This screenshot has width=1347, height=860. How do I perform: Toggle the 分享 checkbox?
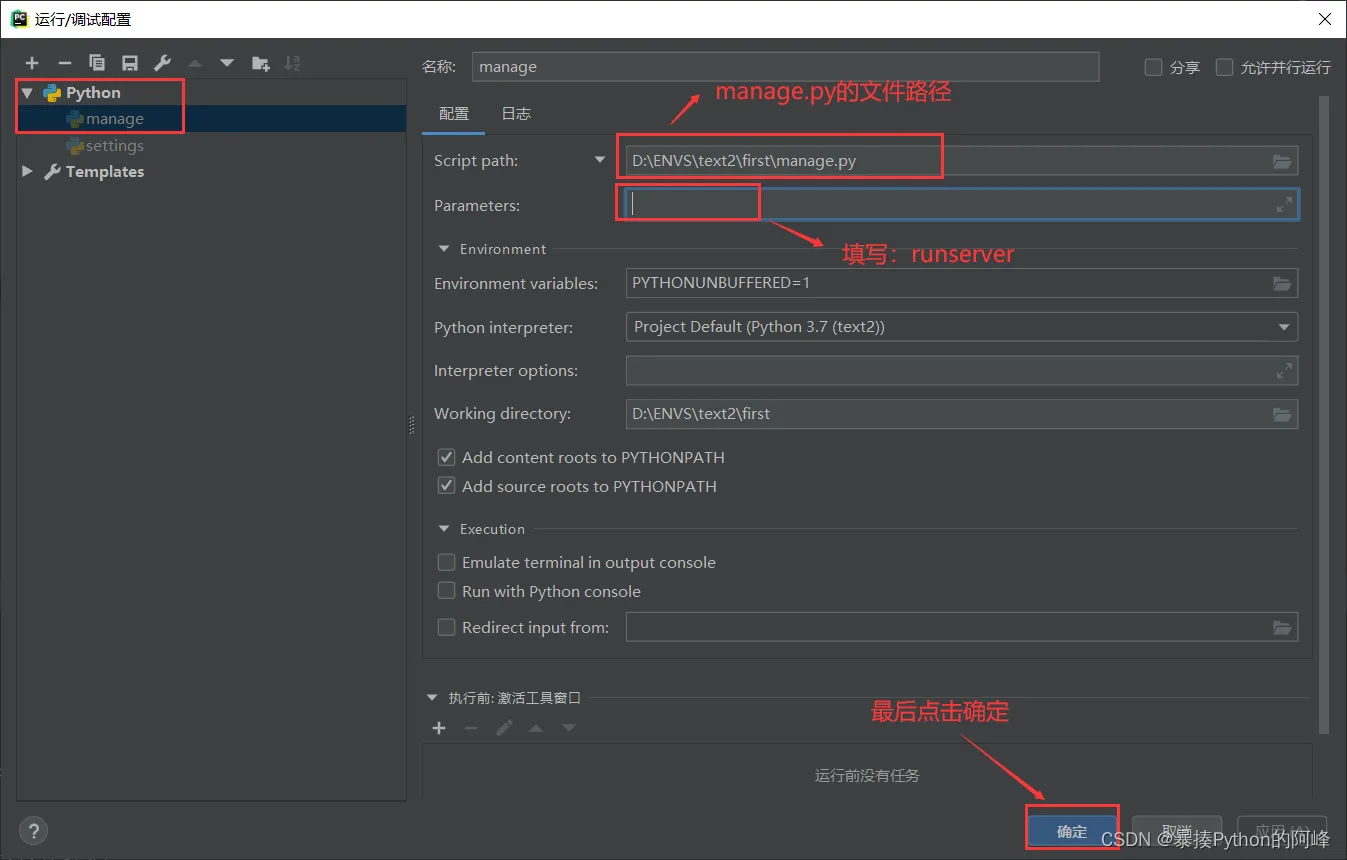(1153, 67)
